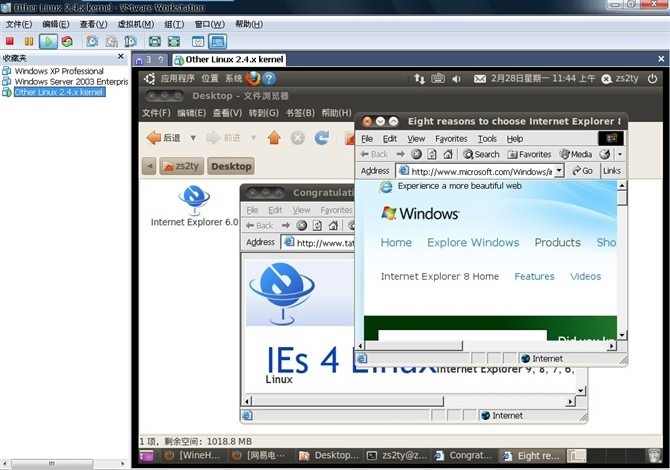
Task: Click the zs2ty path button
Action: pyautogui.click(x=181, y=166)
